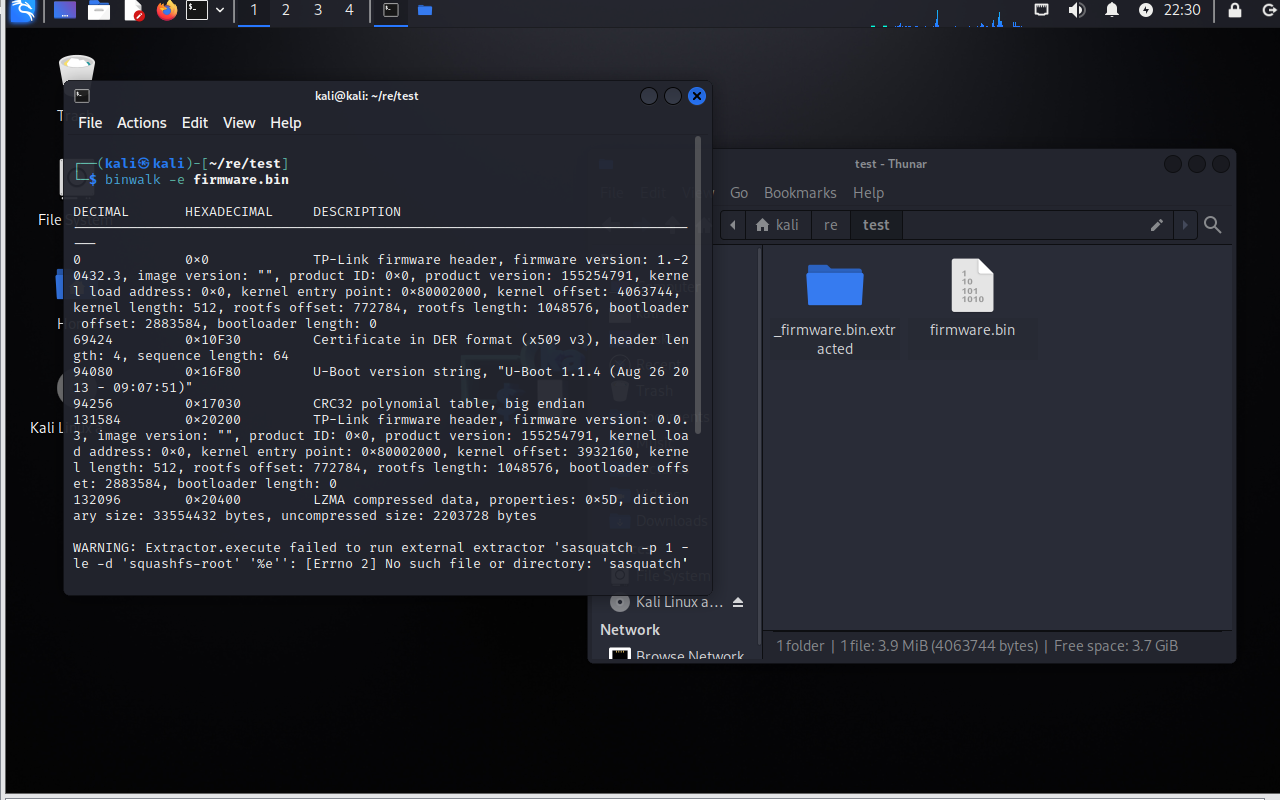Image resolution: width=1280 pixels, height=800 pixels.
Task: Select the _firmware.bin.extracted folder
Action: 835,309
